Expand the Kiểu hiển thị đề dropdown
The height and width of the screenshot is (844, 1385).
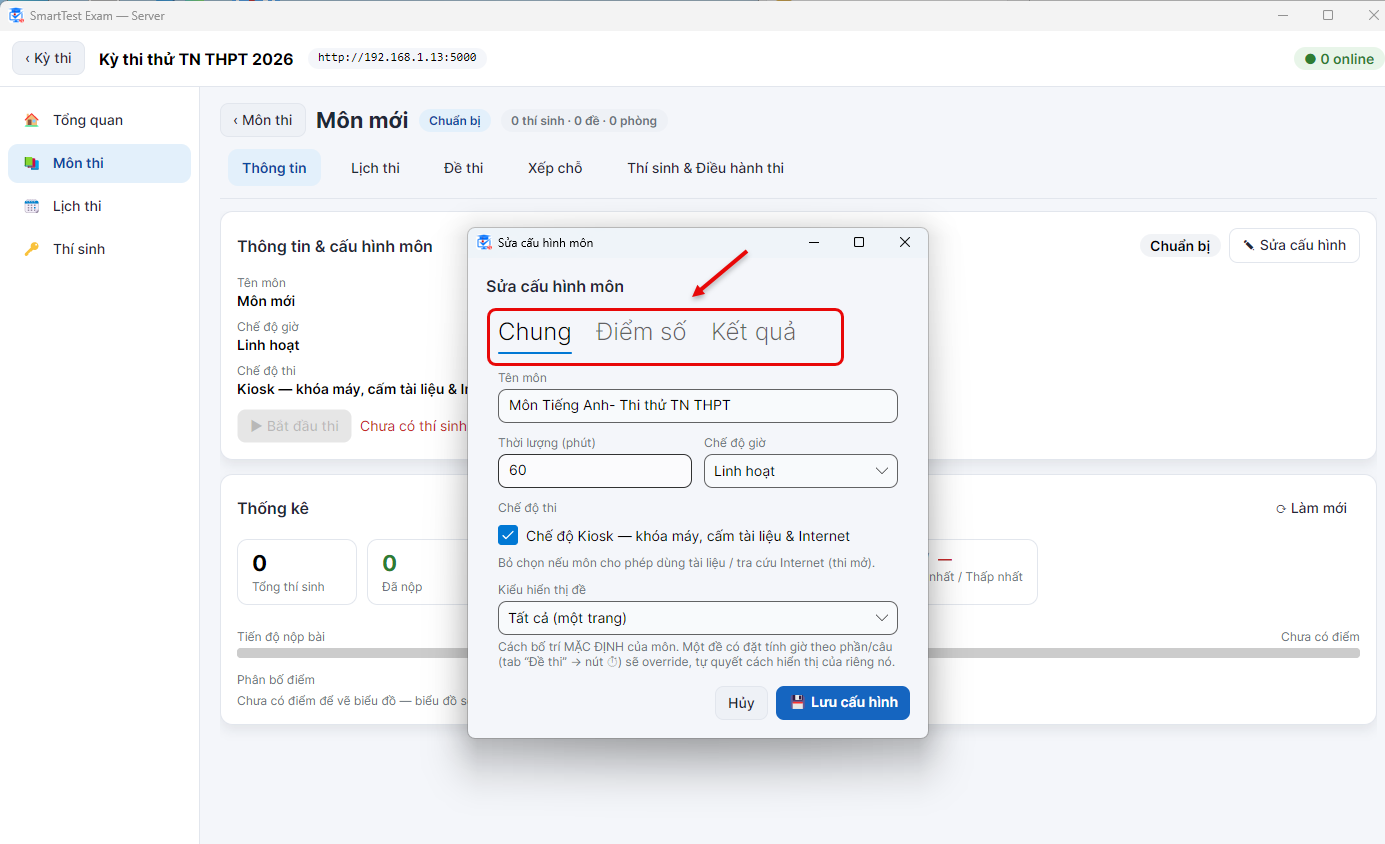click(x=698, y=618)
